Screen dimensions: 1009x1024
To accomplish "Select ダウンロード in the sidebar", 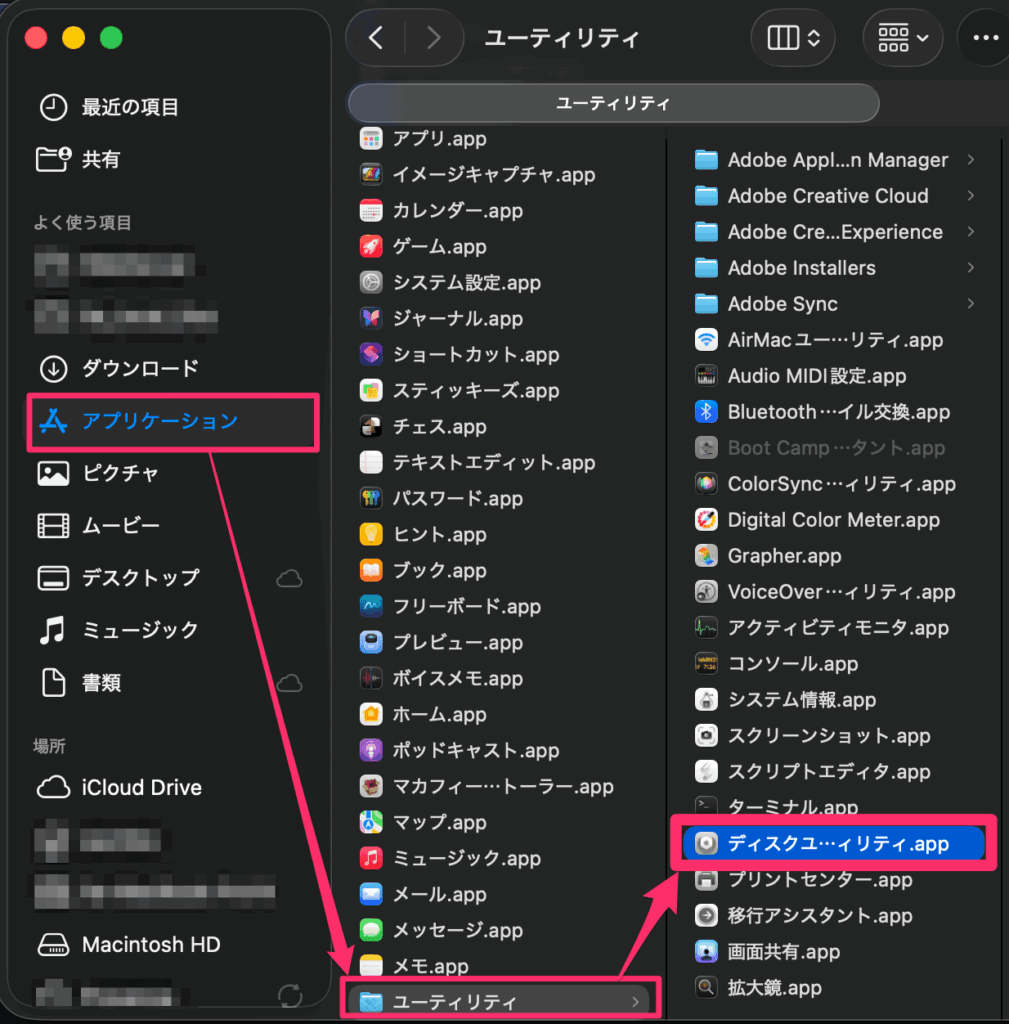I will click(x=140, y=368).
